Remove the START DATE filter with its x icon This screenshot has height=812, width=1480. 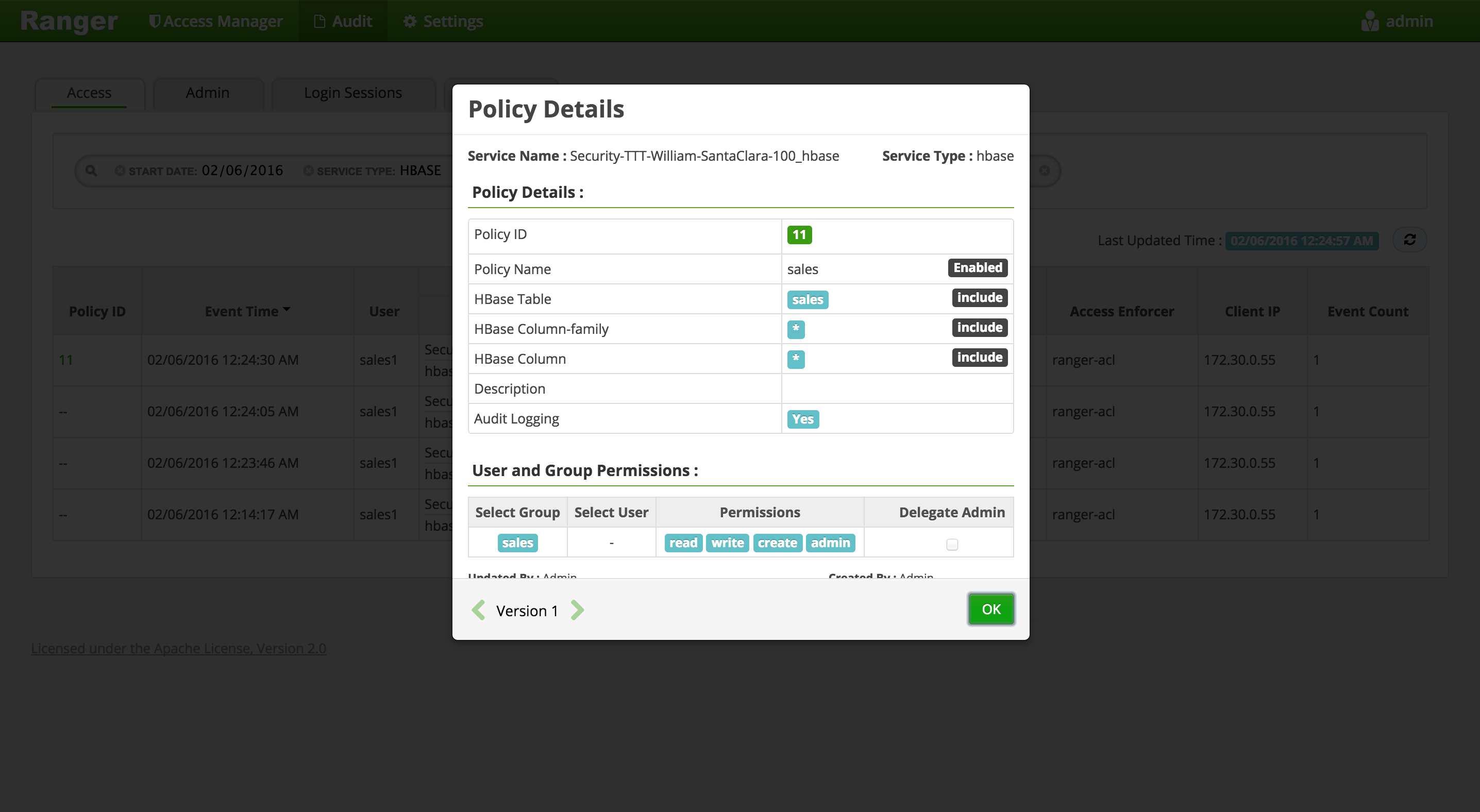coord(120,171)
